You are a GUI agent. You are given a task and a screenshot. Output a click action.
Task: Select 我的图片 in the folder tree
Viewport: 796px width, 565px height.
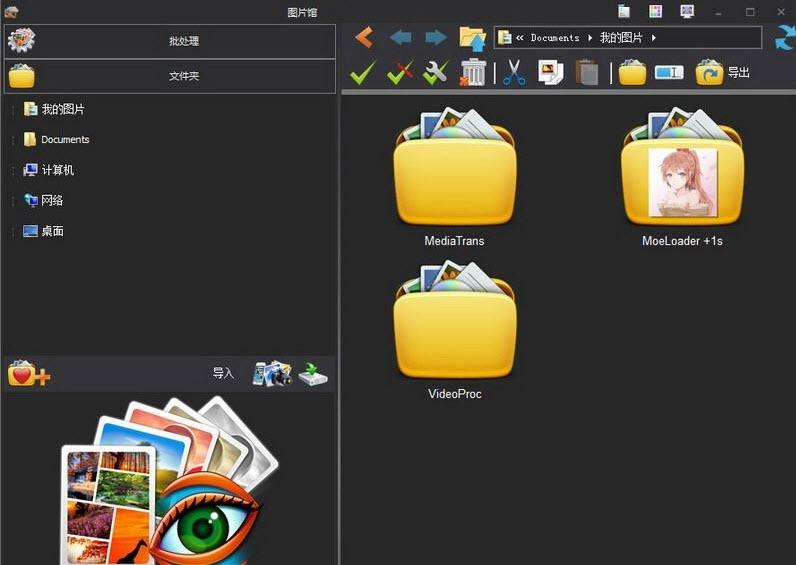(62, 109)
